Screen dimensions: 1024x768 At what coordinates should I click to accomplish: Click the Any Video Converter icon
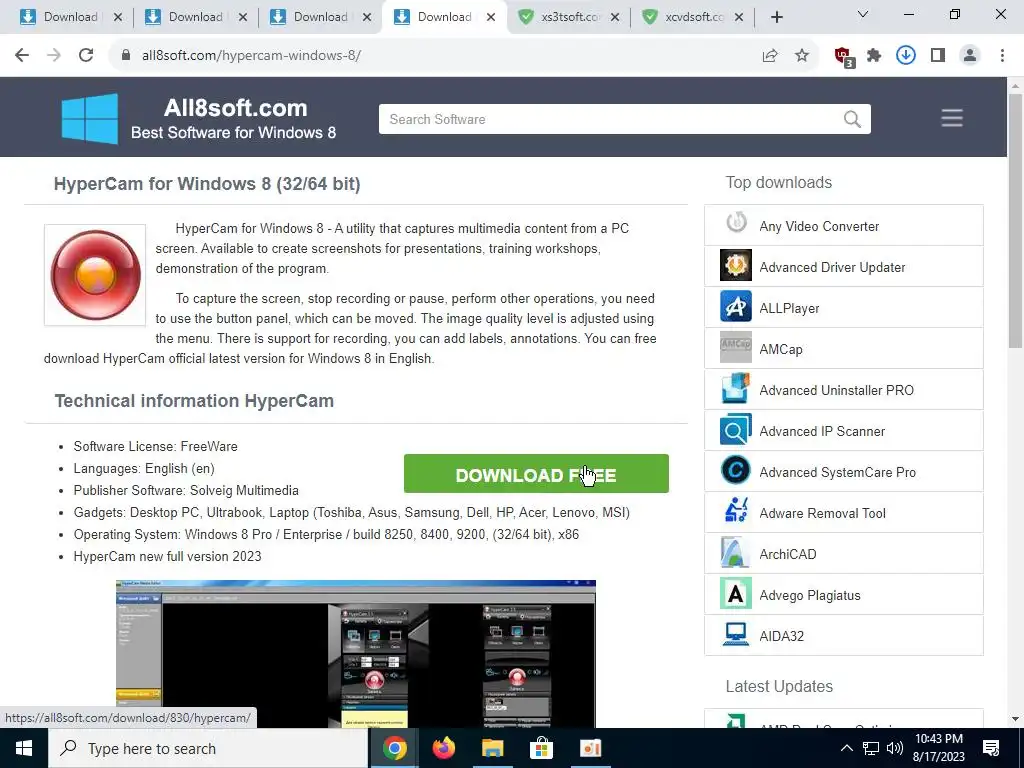[x=736, y=224]
